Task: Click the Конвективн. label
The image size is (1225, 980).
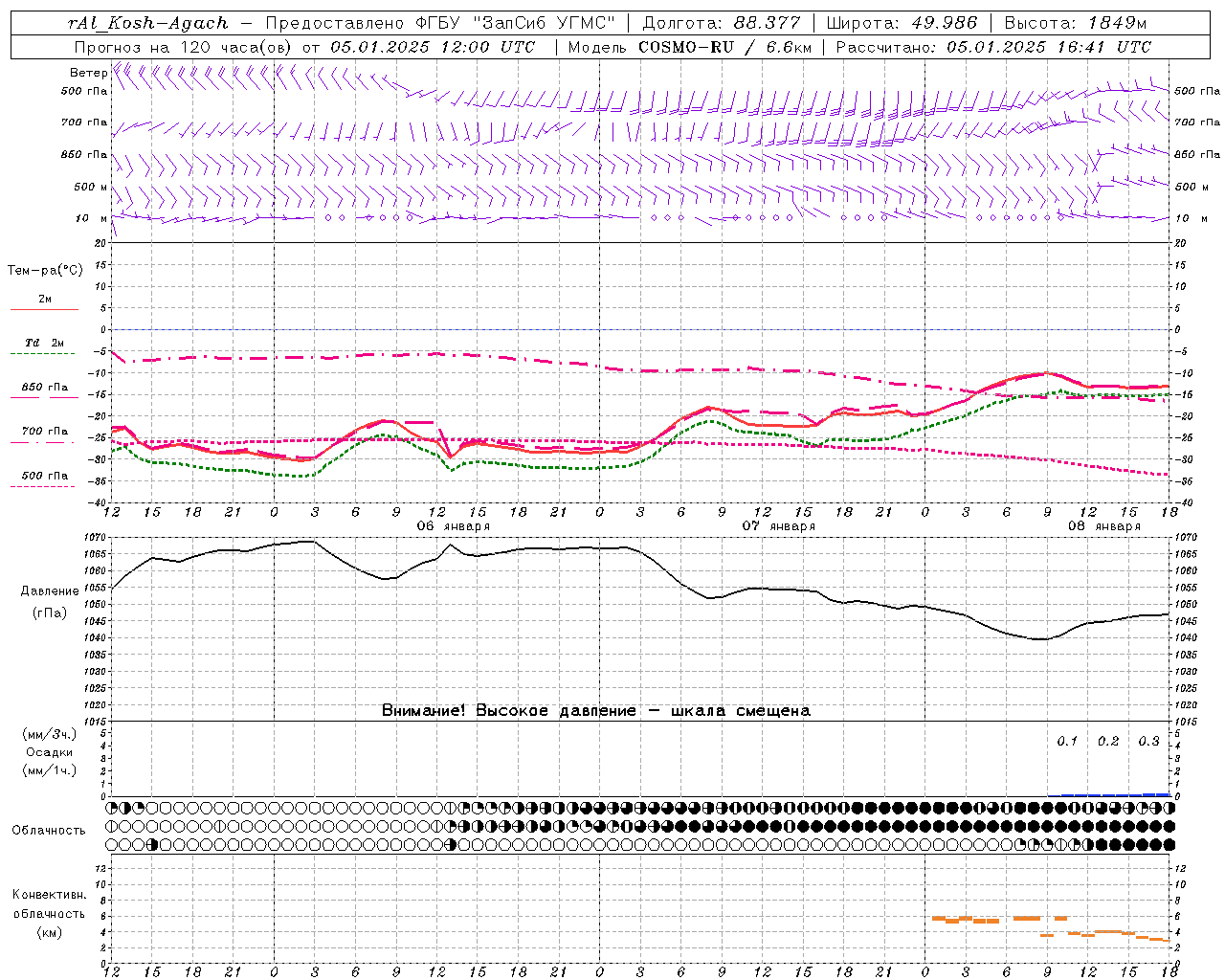Action: pos(50,895)
